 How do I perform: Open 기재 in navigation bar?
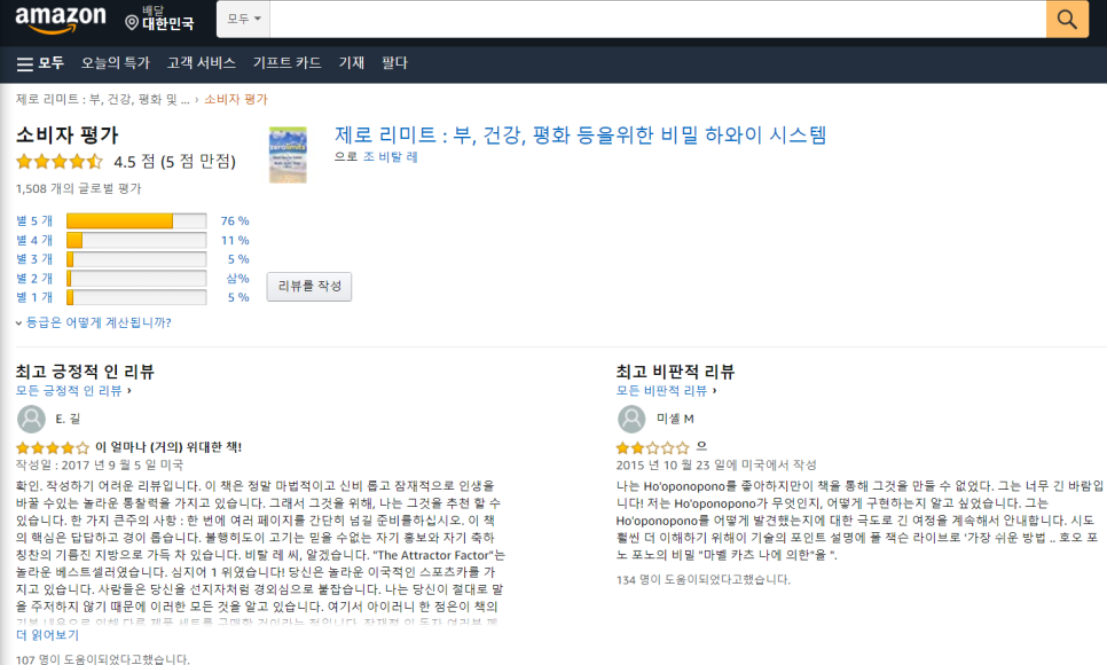[x=351, y=63]
